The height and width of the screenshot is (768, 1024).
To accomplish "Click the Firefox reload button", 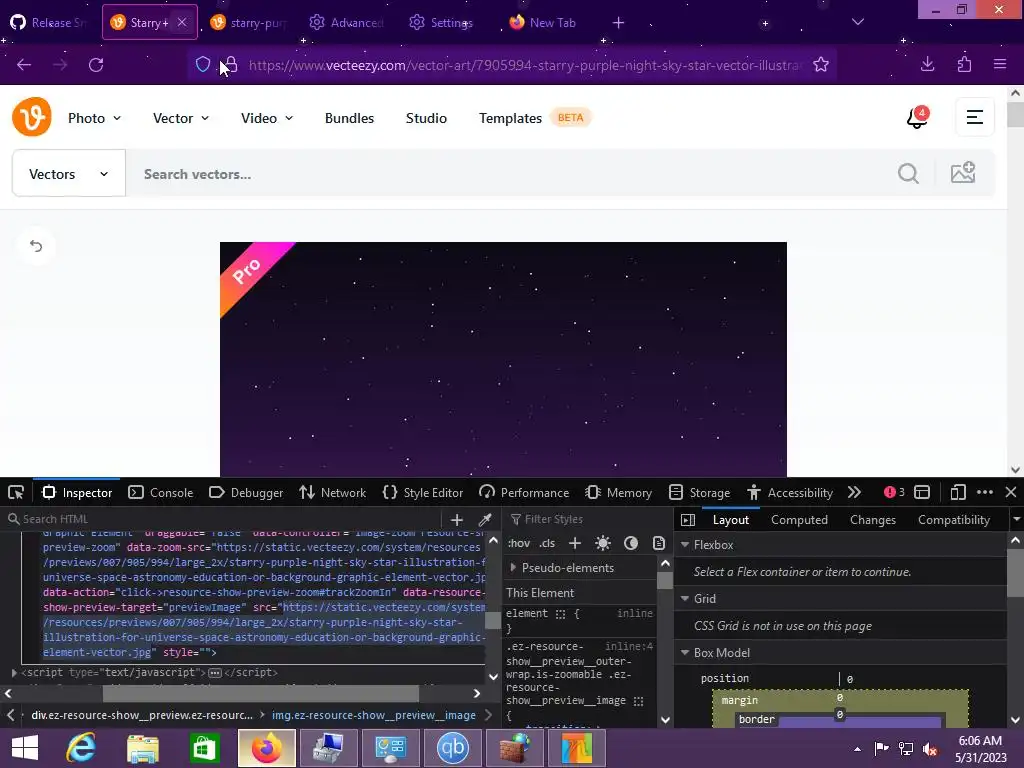I will [x=96, y=65].
